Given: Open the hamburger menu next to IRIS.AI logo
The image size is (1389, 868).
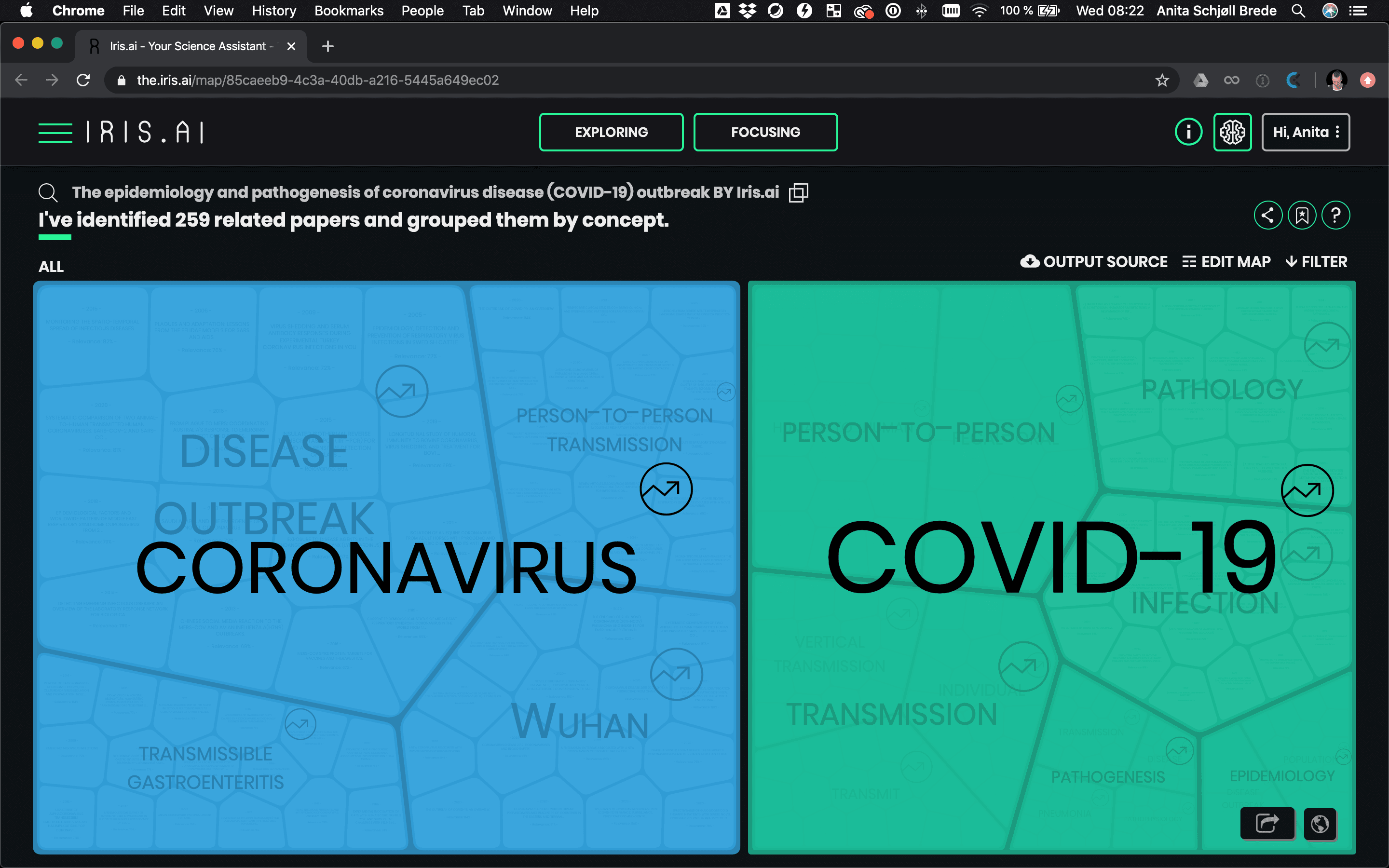Looking at the screenshot, I should tap(55, 133).
